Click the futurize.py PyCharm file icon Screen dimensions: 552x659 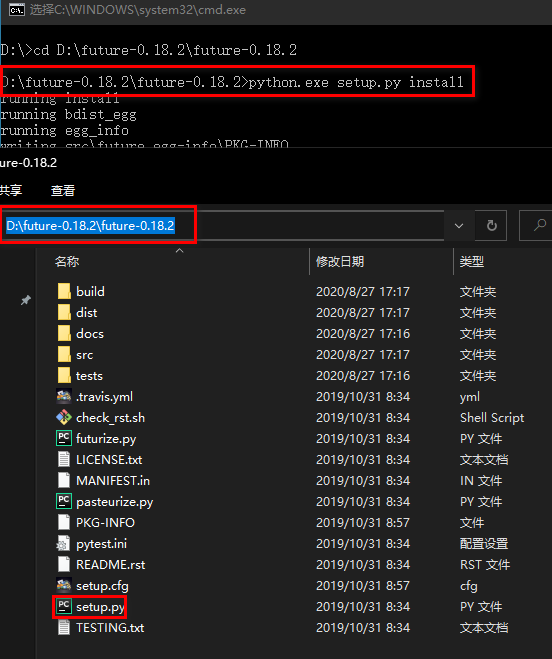(x=64, y=438)
